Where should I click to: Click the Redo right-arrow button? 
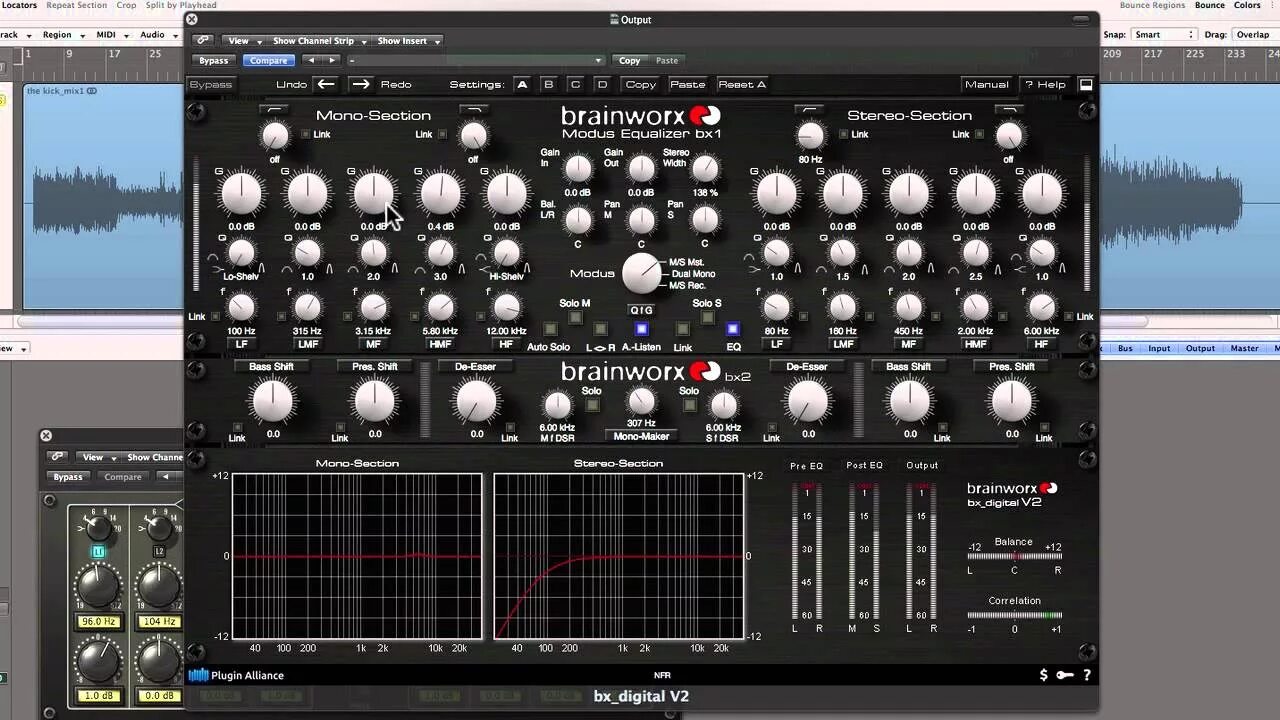[x=361, y=84]
